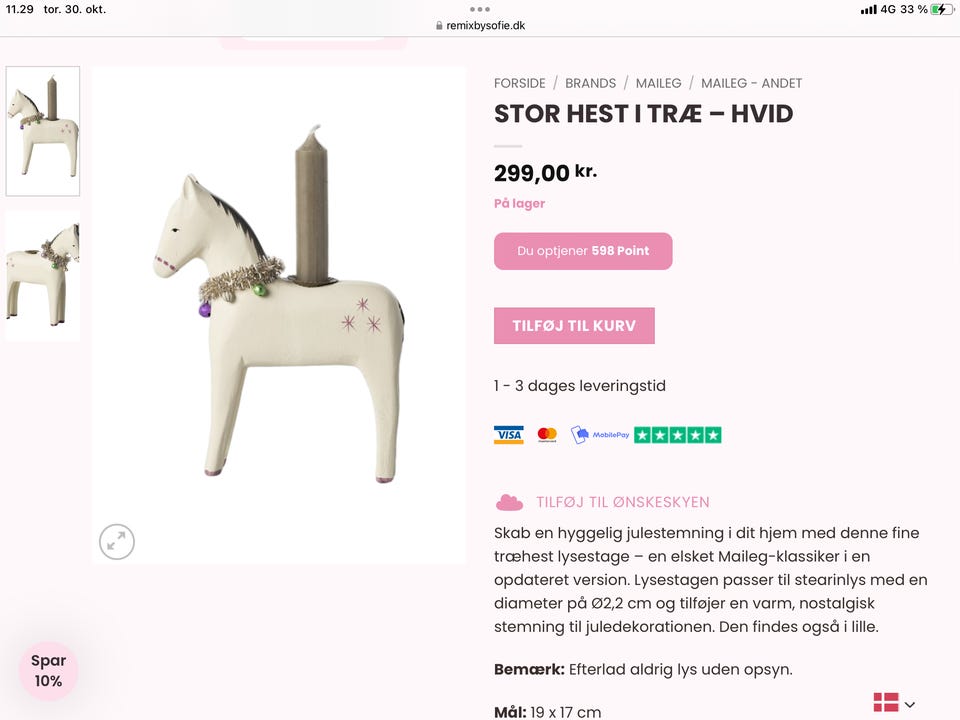Image resolution: width=960 pixels, height=720 pixels.
Task: Expand the language selector chevron
Action: pos(910,705)
